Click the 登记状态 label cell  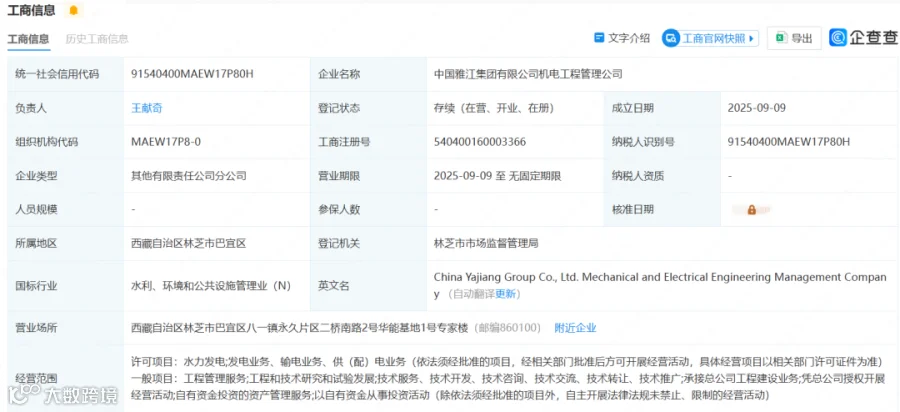point(368,108)
